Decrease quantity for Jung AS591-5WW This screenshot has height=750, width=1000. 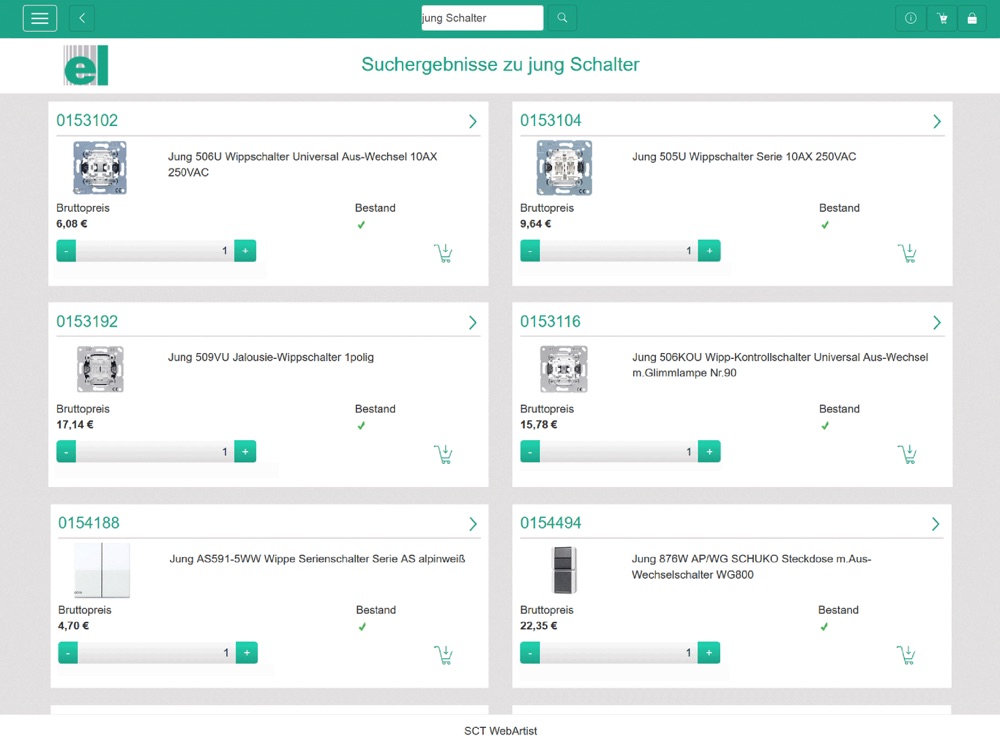[68, 652]
